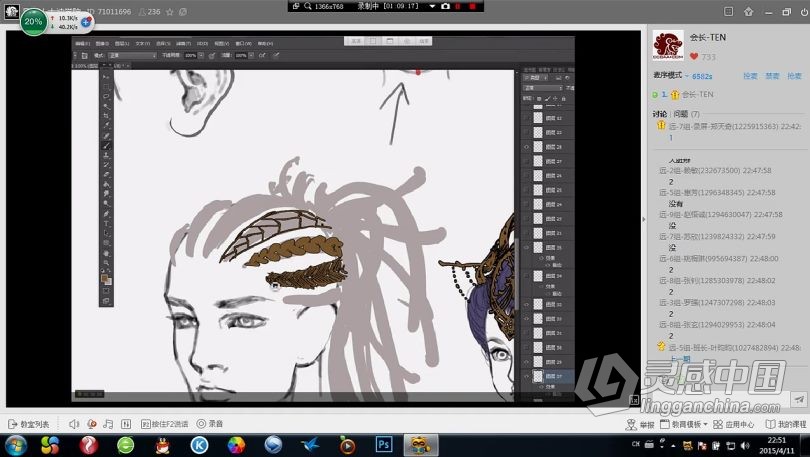Toggle lock position in Layers panel

pyautogui.click(x=555, y=98)
